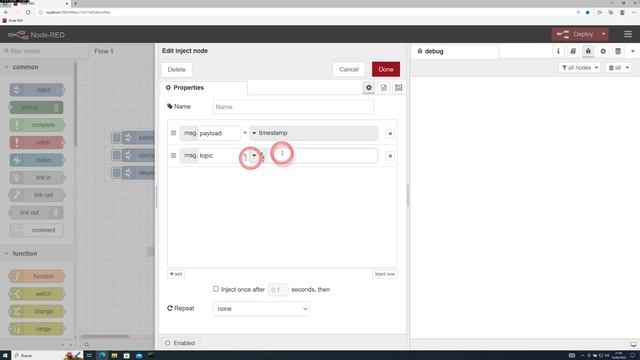Click the filter nodes search box
This screenshot has width=640, height=360.
(x=38, y=51)
